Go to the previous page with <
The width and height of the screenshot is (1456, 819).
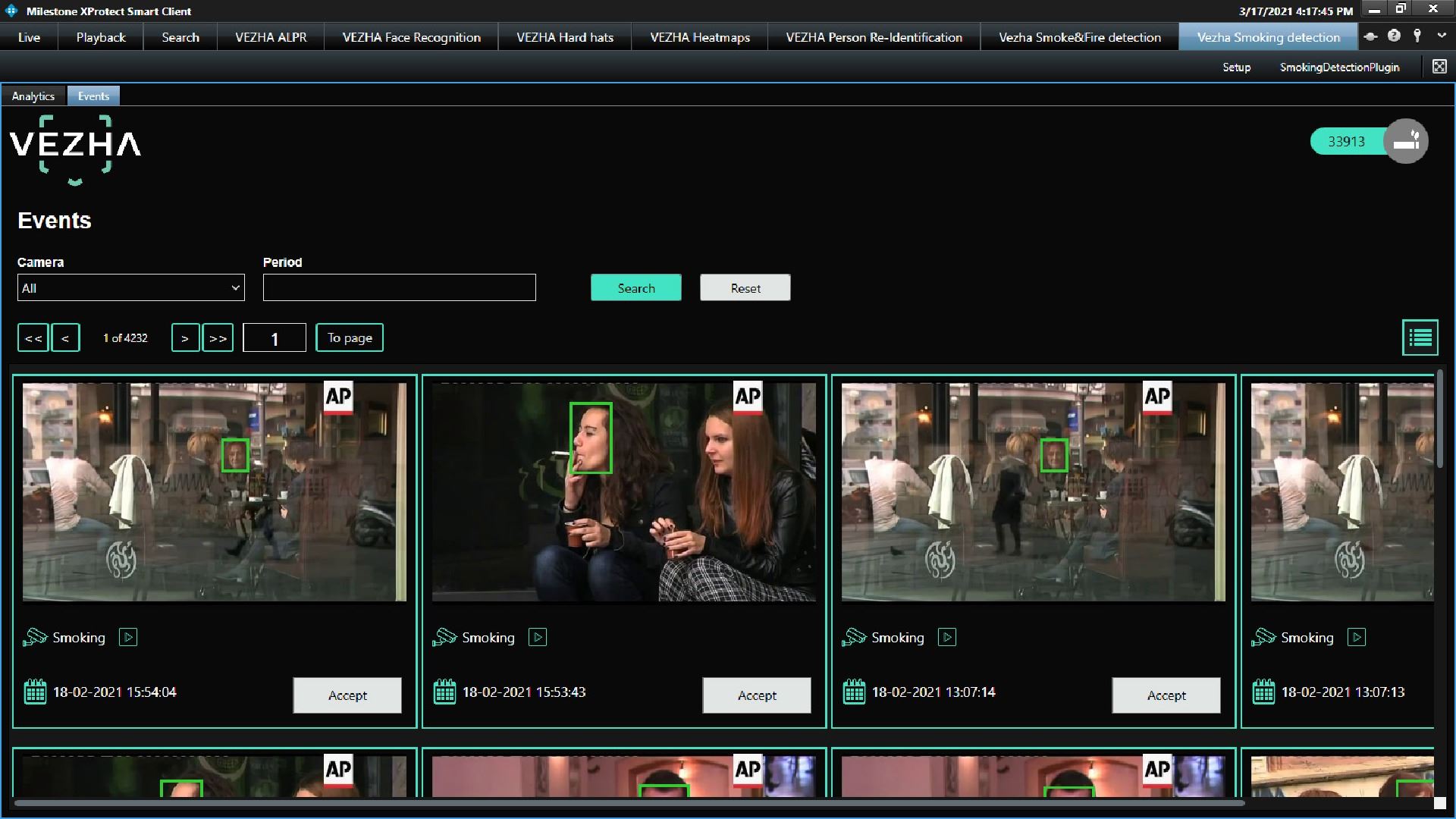(65, 338)
